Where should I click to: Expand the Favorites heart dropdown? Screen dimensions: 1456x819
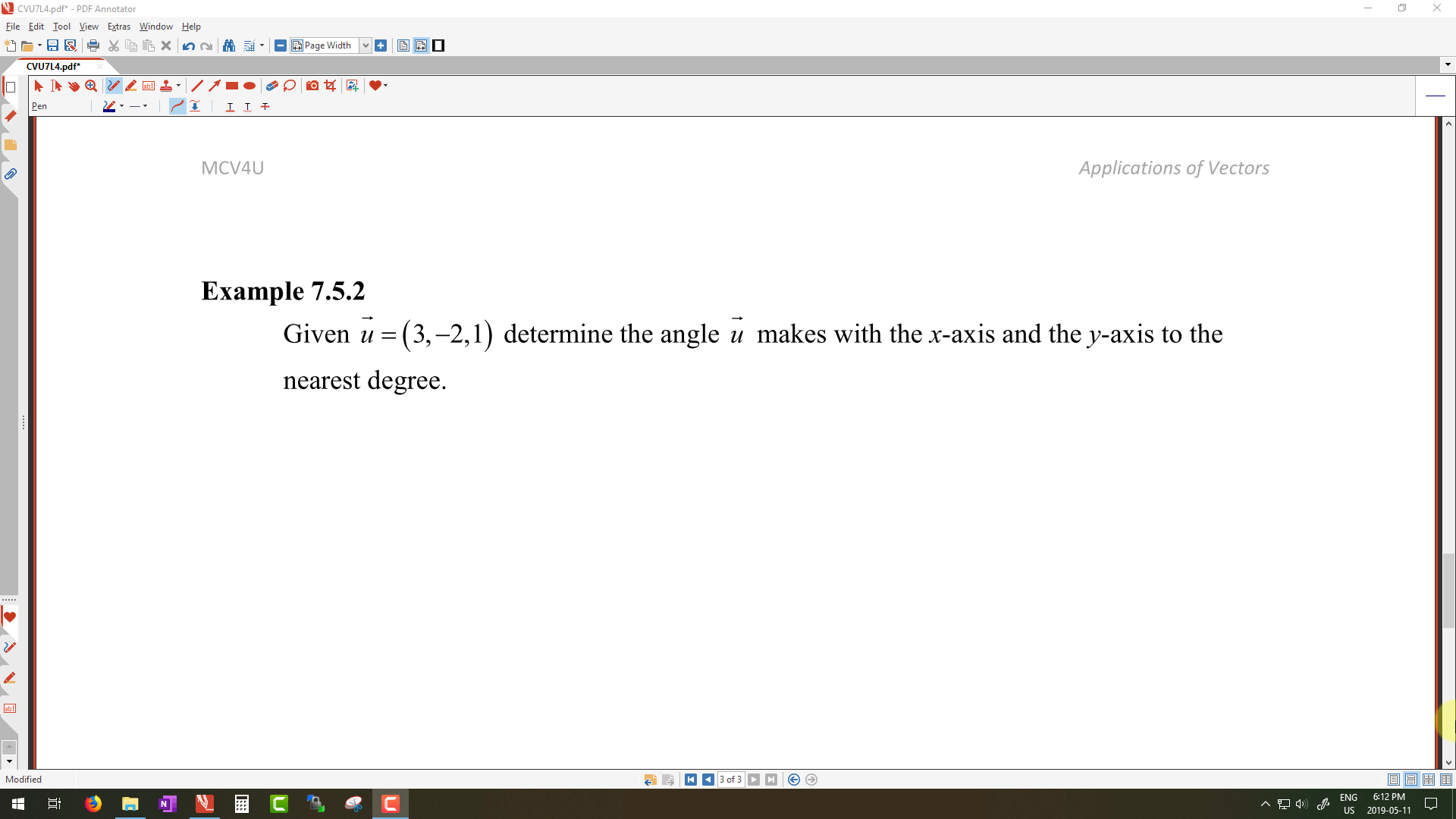coord(386,86)
